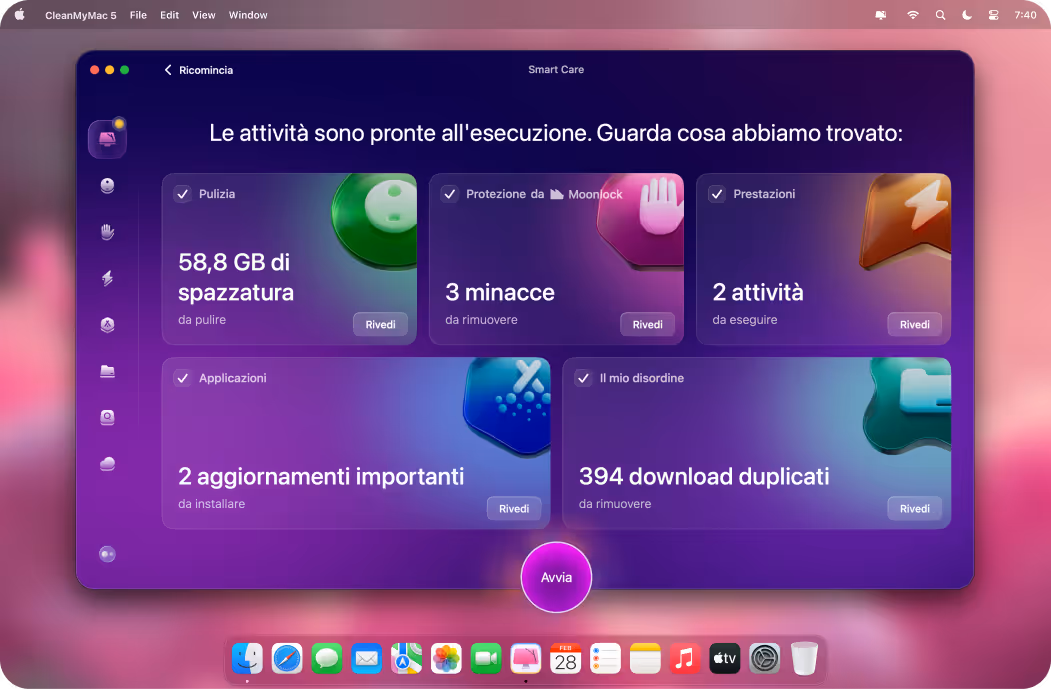Uncheck the Pulizia checkbox
The image size is (1051, 689).
pos(182,194)
